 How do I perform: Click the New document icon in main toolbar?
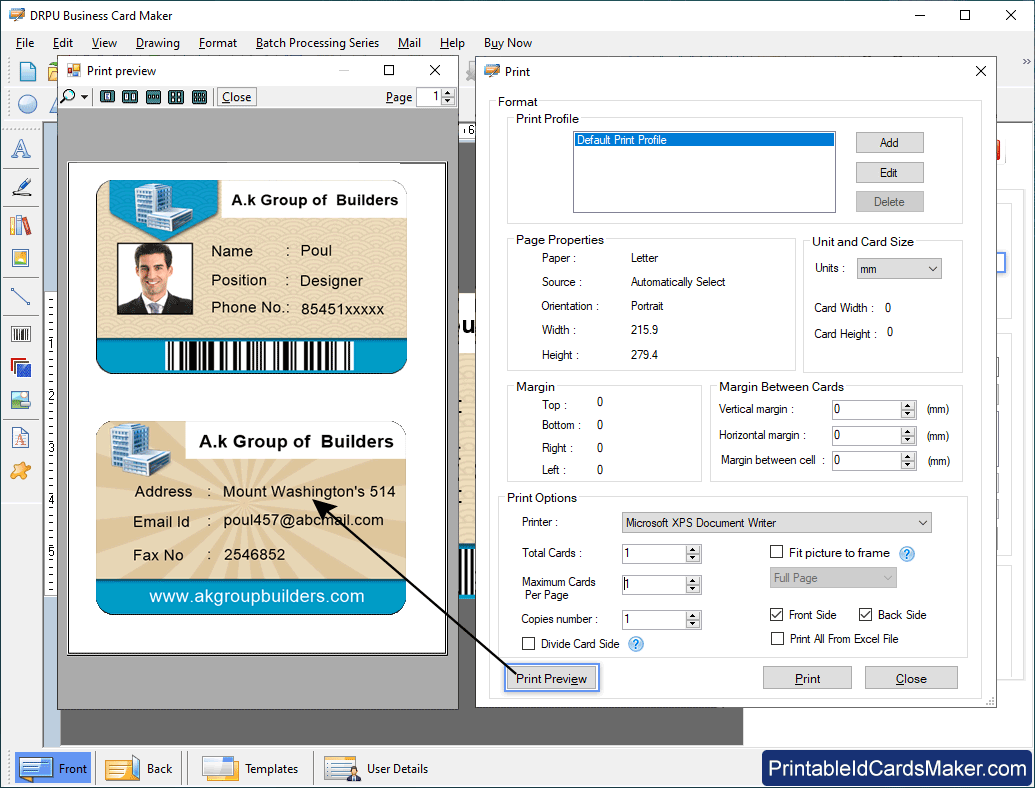pyautogui.click(x=28, y=71)
